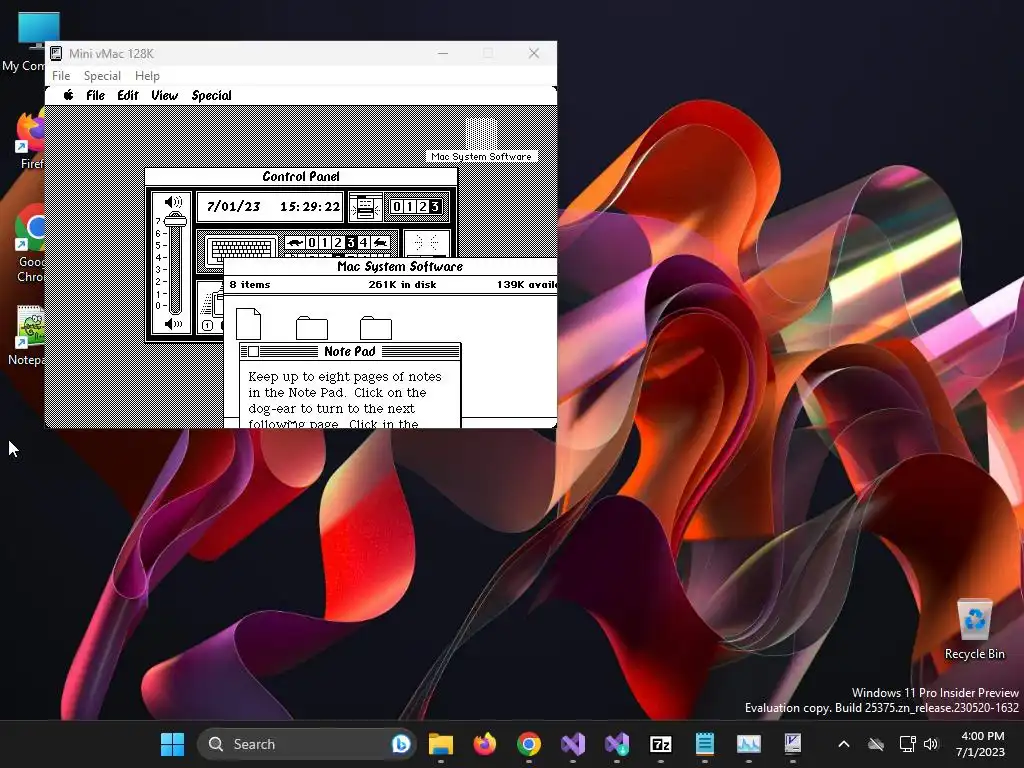Set menu blinking to 0
Viewport: 1024px width, 768px height.
click(x=396, y=207)
